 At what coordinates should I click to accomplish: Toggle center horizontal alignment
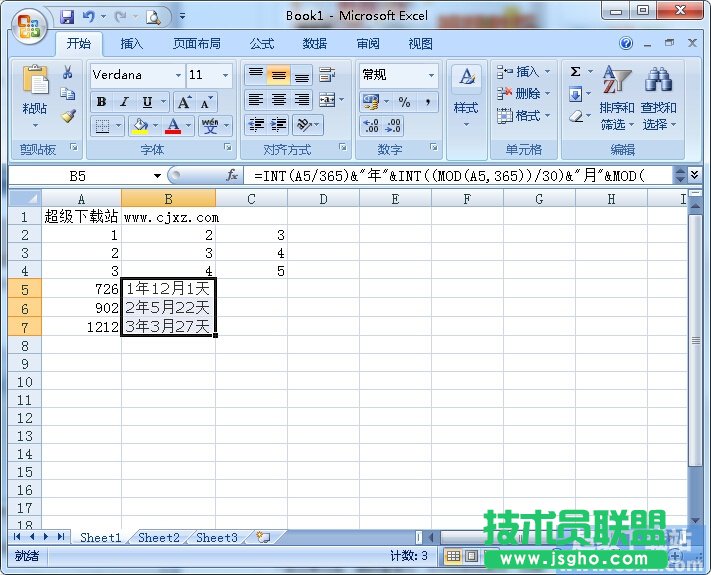[279, 100]
